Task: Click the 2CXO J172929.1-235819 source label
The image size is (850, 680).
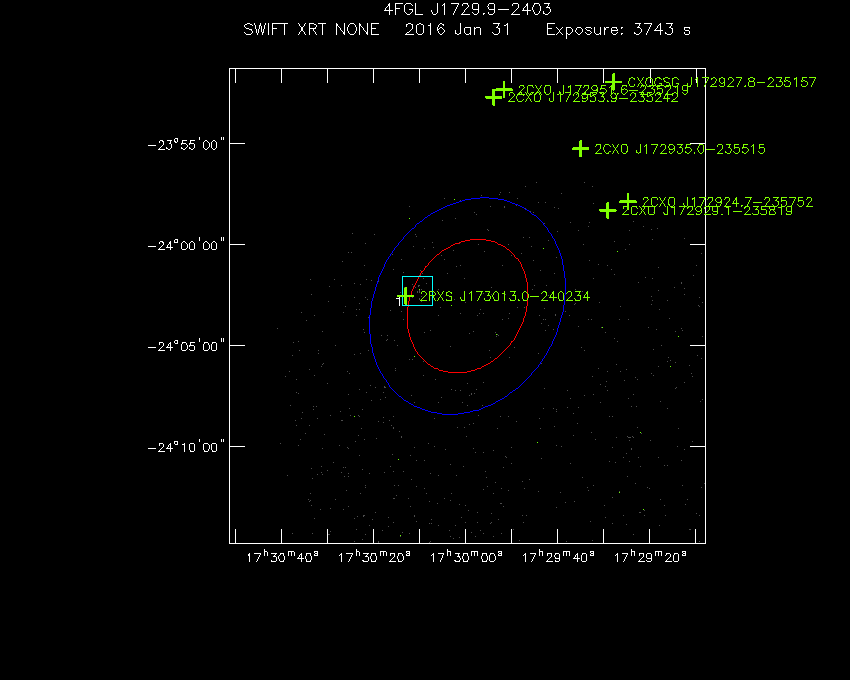Action: (707, 210)
